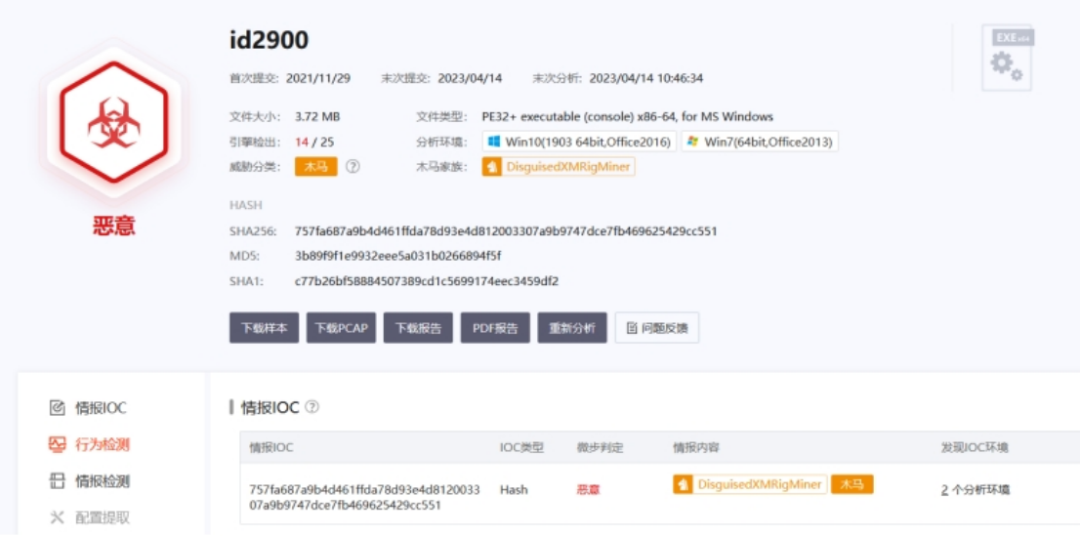Click the 微步判定 column header
This screenshot has width=1080, height=536.
tap(600, 448)
